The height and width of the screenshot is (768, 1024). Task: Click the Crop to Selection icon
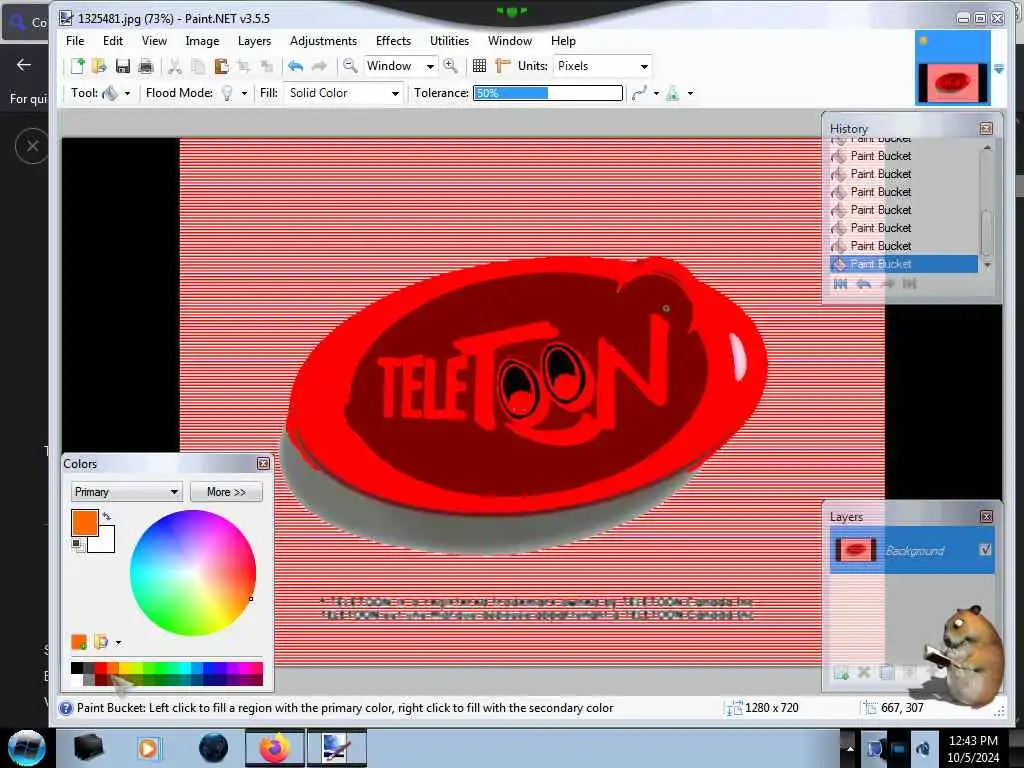coord(244,66)
